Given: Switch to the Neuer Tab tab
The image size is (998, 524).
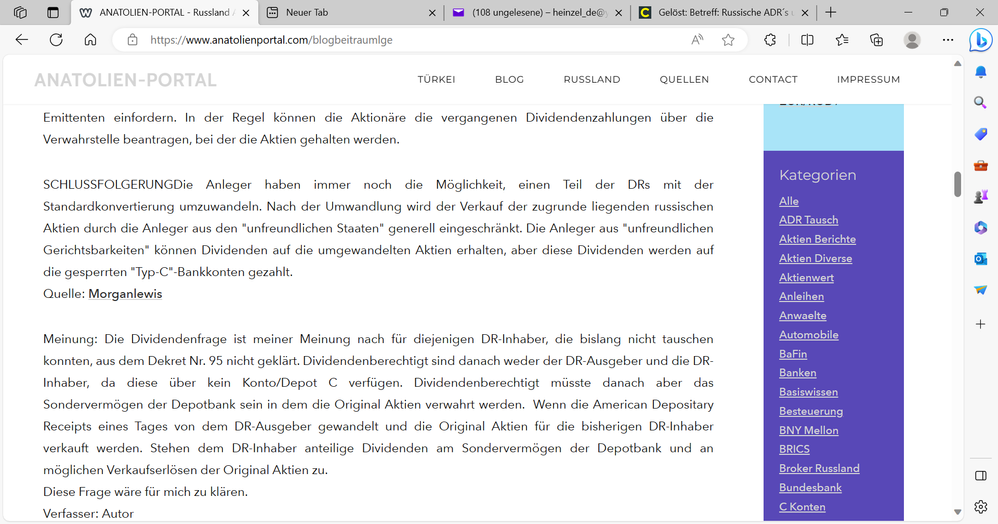Looking at the screenshot, I should [x=349, y=12].
